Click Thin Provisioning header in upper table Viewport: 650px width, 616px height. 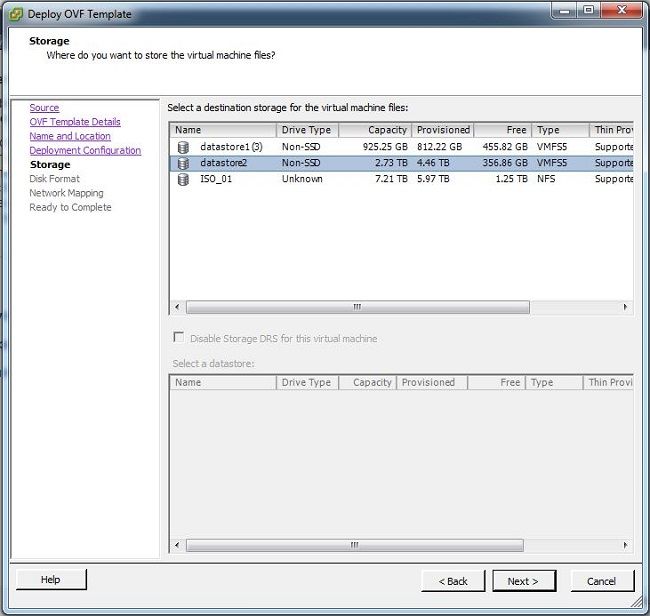point(612,130)
